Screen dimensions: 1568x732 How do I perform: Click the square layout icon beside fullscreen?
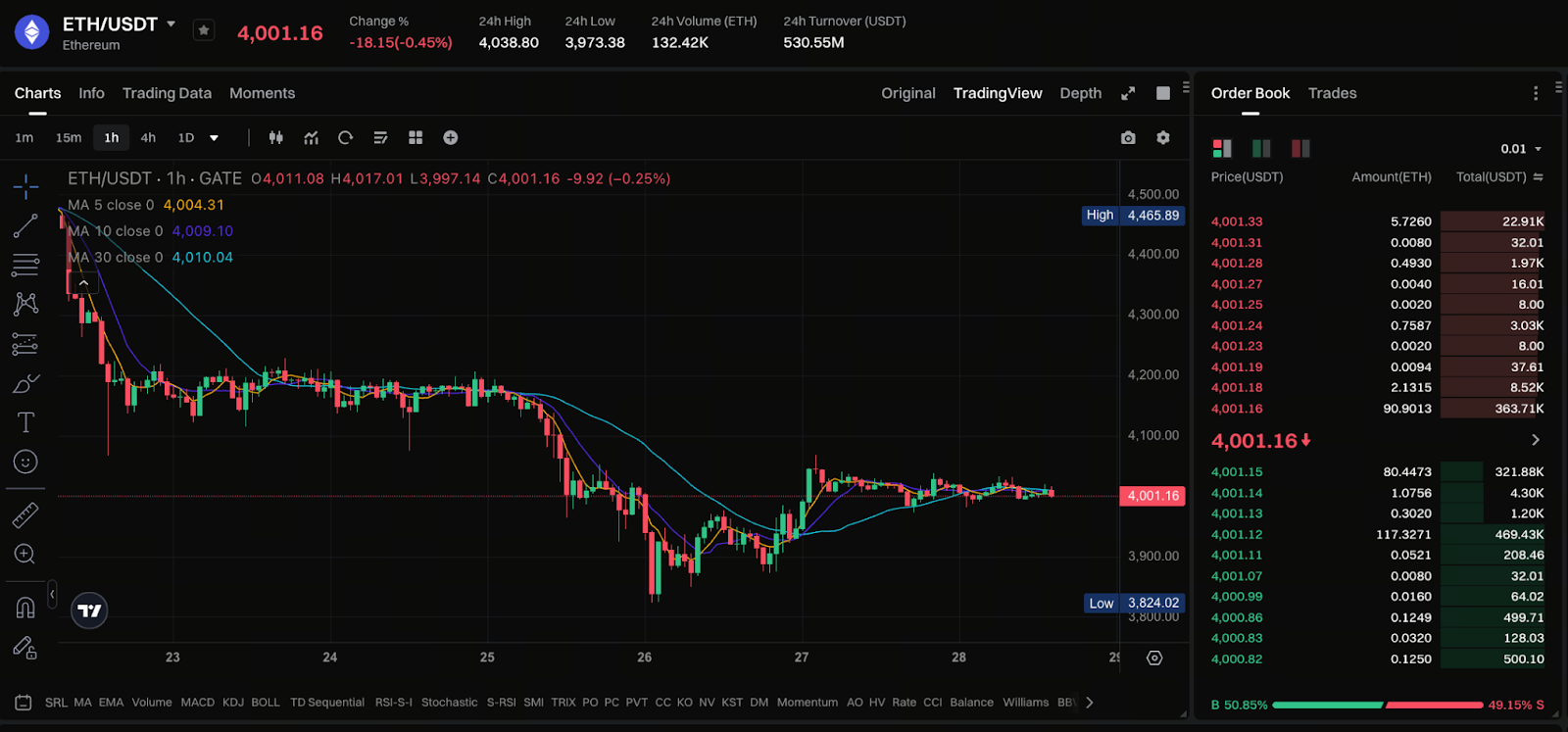pyautogui.click(x=1163, y=93)
